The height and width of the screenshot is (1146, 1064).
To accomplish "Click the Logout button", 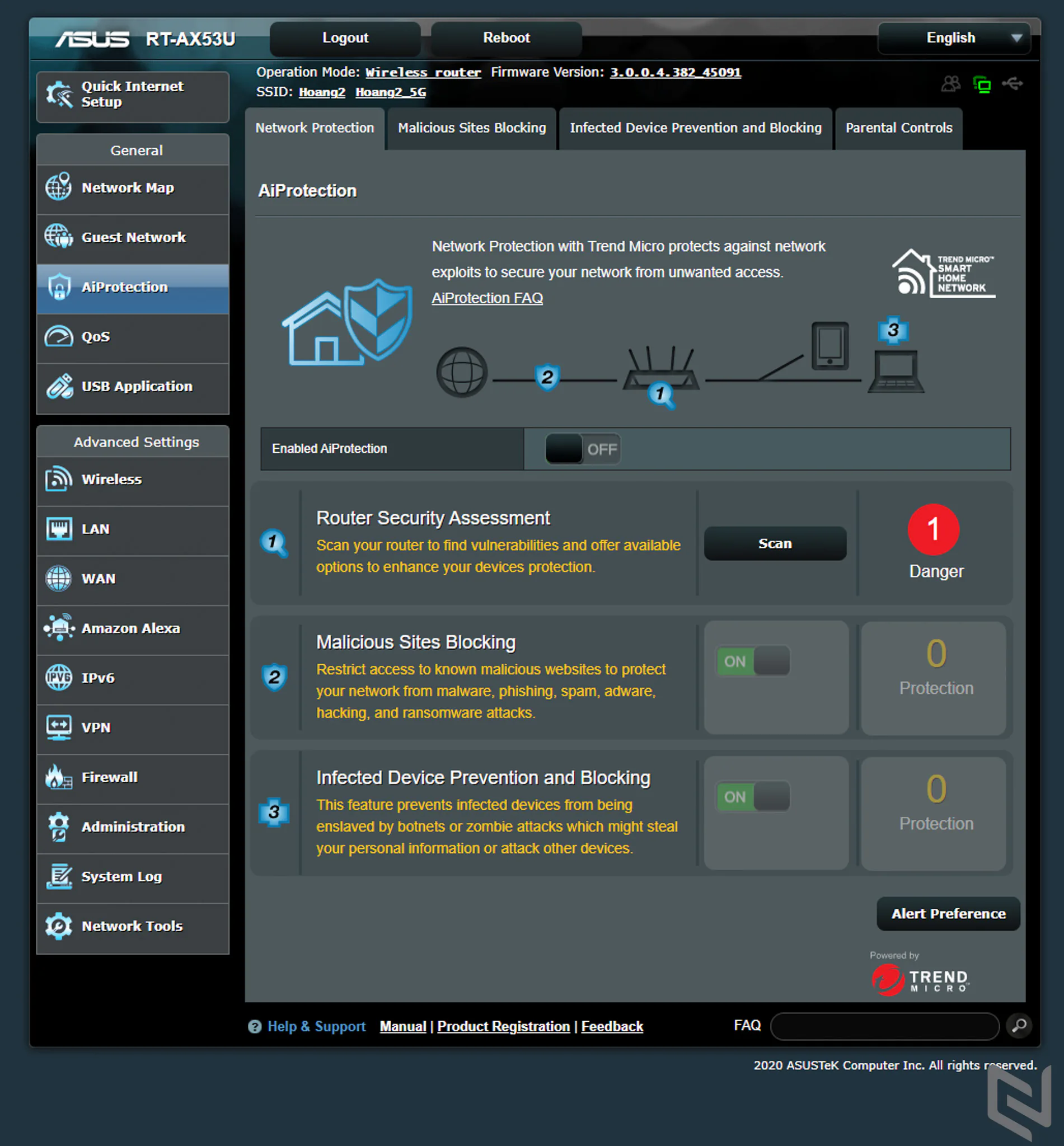I will point(345,38).
